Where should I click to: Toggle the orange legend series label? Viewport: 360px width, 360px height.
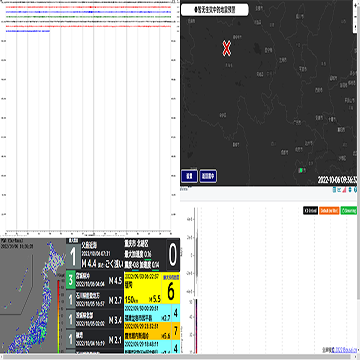pos(329,211)
